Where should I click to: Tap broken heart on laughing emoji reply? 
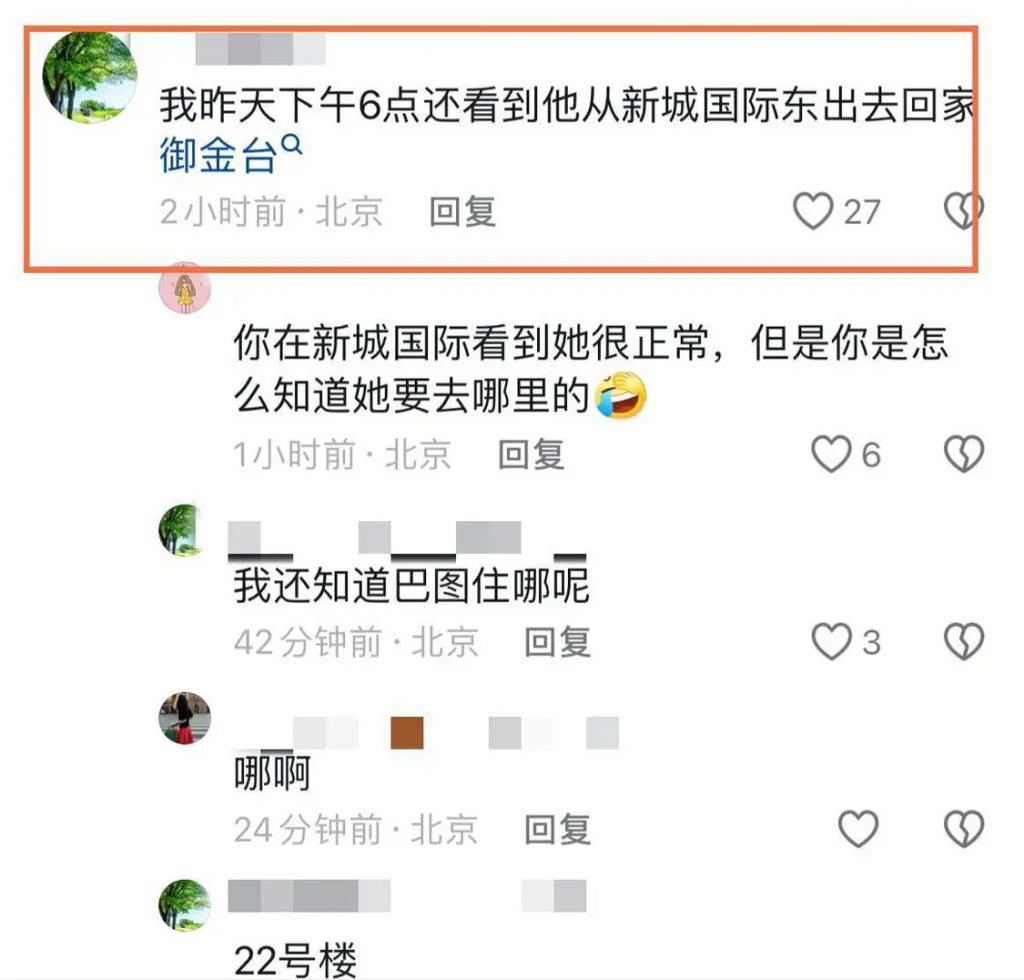[964, 454]
